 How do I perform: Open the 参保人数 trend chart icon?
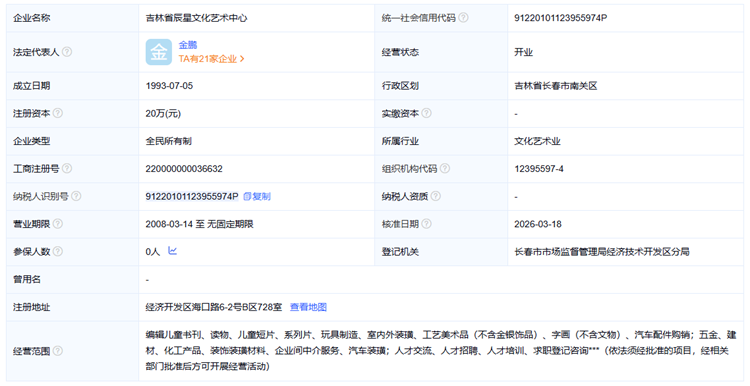[x=173, y=251]
